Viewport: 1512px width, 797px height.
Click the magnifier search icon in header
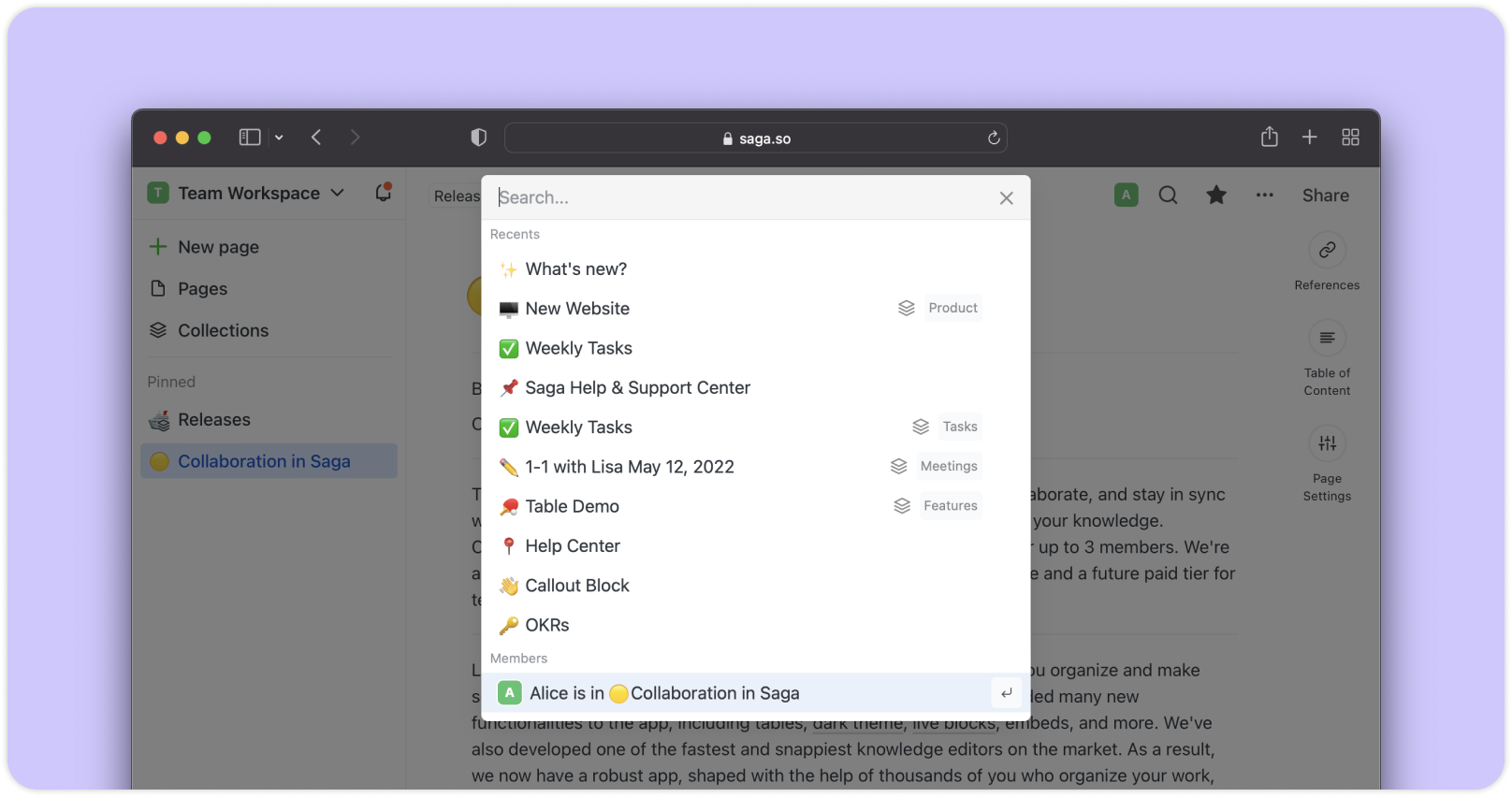[1168, 196]
